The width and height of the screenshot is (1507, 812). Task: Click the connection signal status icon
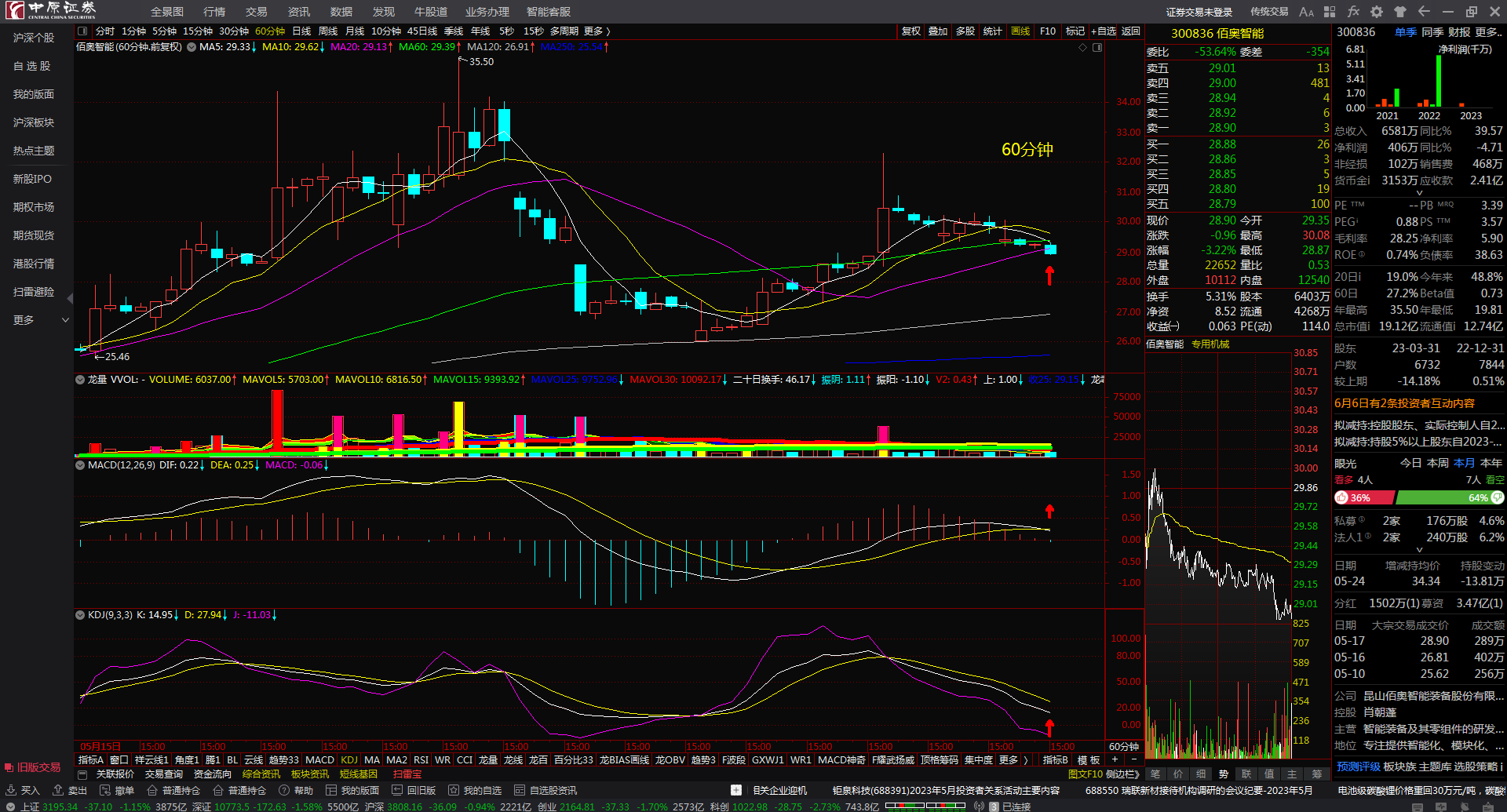(x=979, y=807)
